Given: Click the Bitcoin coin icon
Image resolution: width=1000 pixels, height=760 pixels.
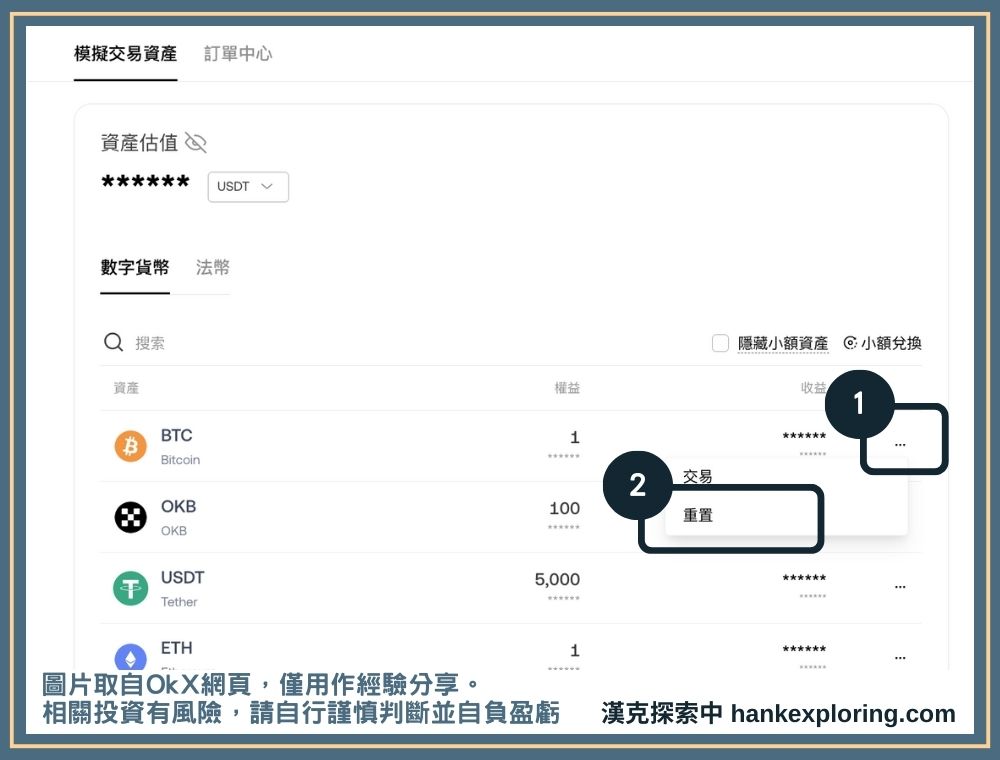Looking at the screenshot, I should (x=130, y=446).
